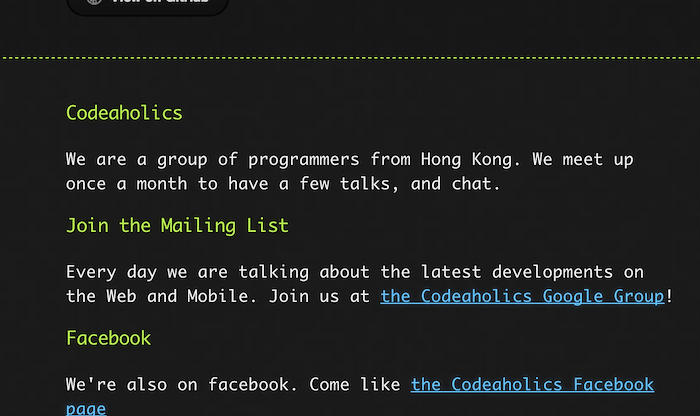Click the Codeaholics heading
This screenshot has width=700, height=416.
tap(124, 113)
